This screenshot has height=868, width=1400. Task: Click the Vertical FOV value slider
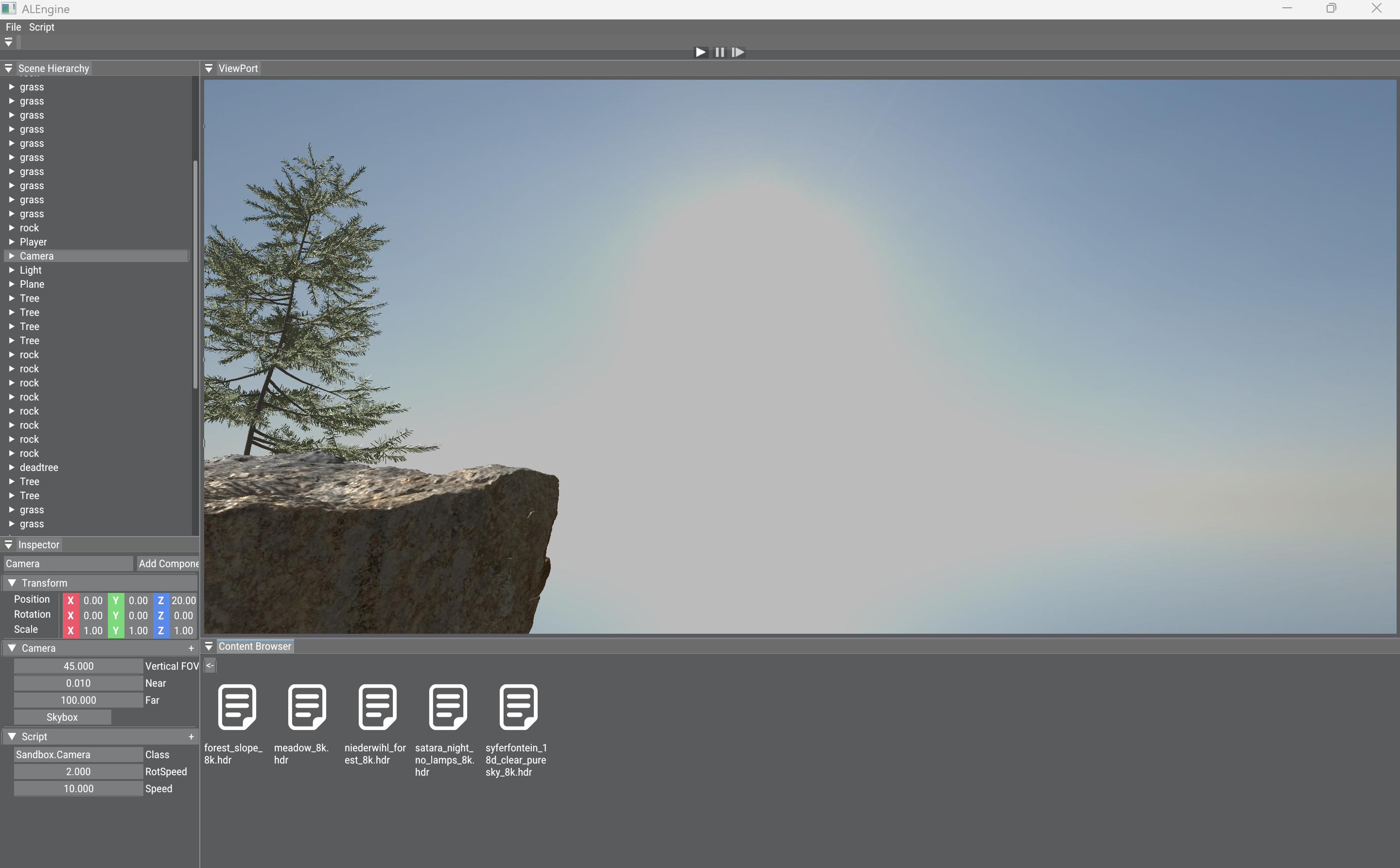(x=78, y=666)
